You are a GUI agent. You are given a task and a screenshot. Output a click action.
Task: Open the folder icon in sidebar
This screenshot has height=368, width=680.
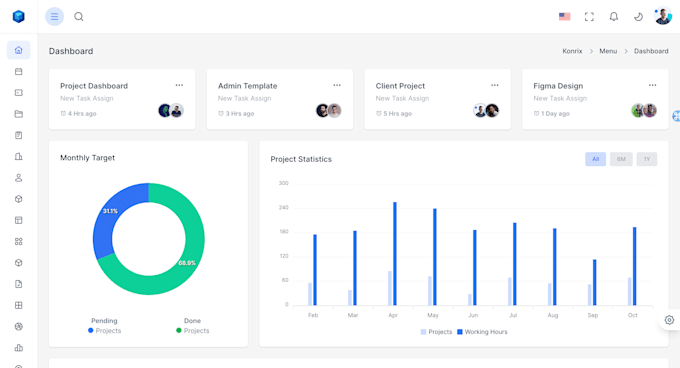[19, 114]
